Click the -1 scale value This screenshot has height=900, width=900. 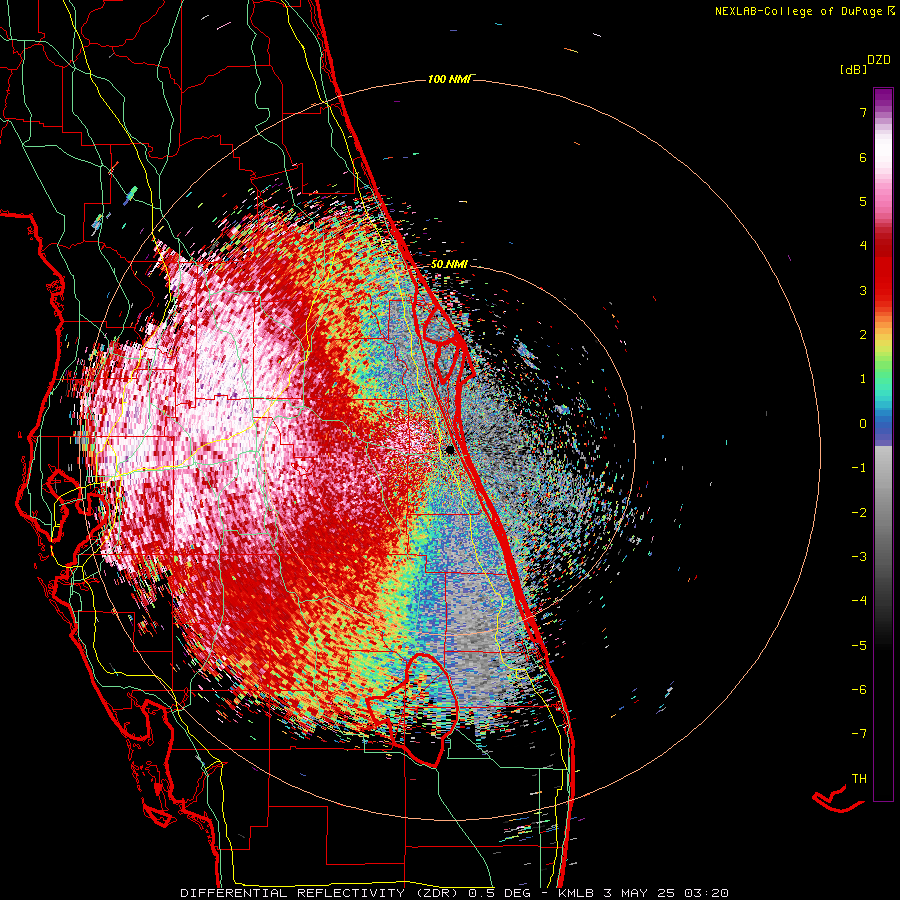click(x=859, y=468)
